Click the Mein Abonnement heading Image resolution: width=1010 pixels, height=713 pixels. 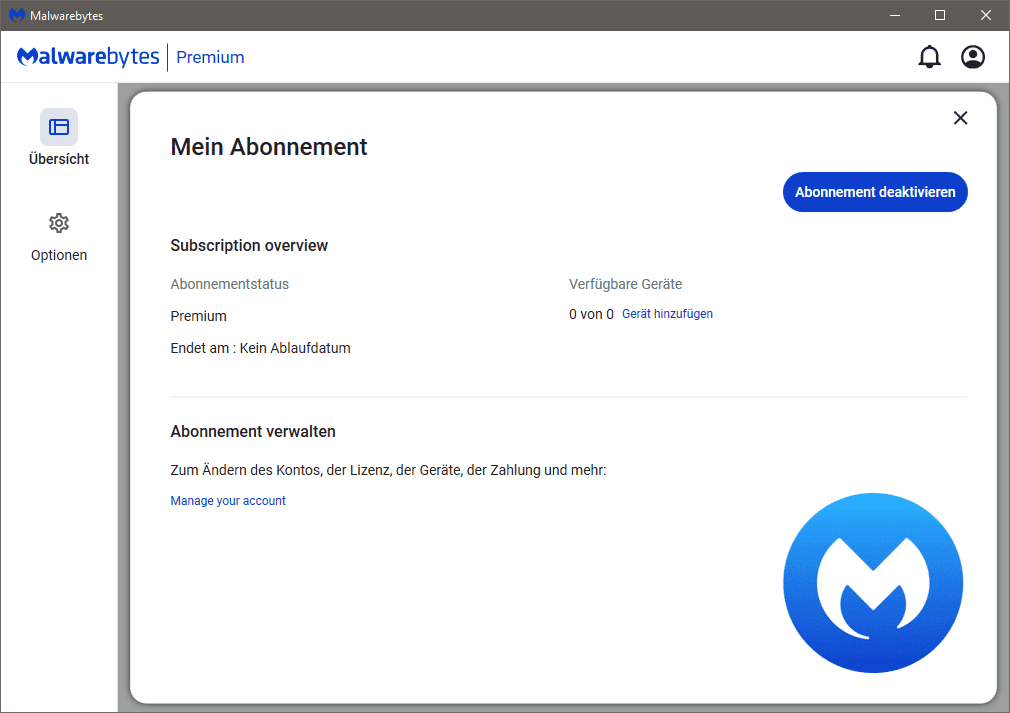pos(269,147)
